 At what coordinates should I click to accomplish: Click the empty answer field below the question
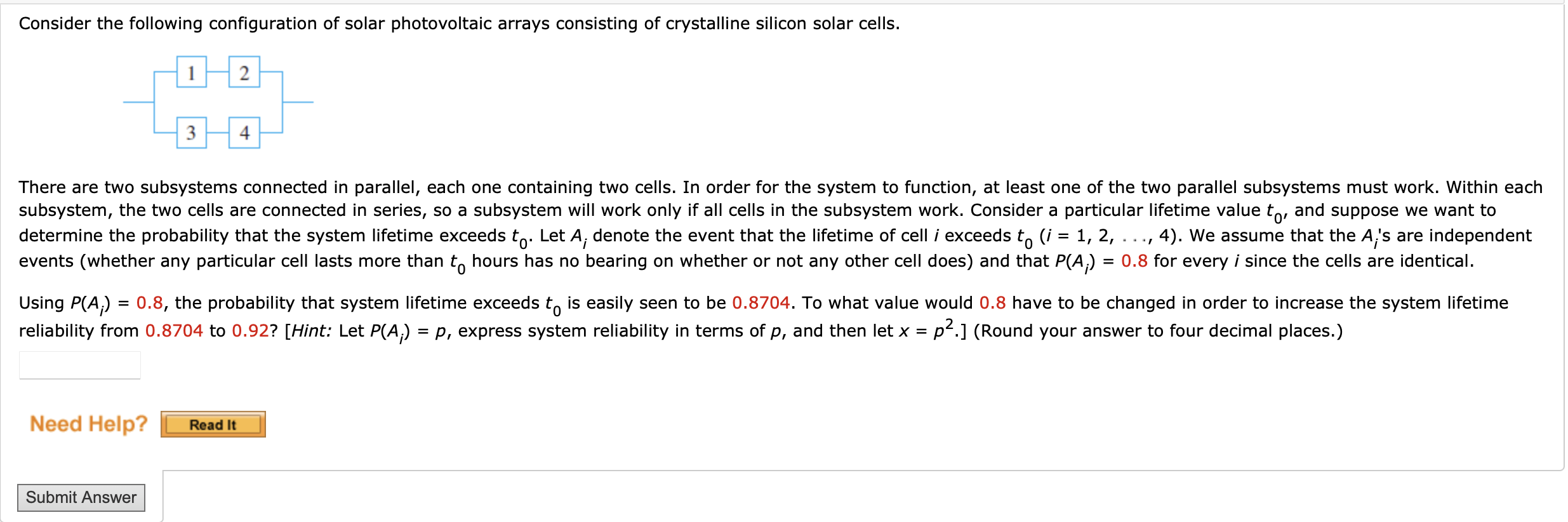(x=80, y=364)
